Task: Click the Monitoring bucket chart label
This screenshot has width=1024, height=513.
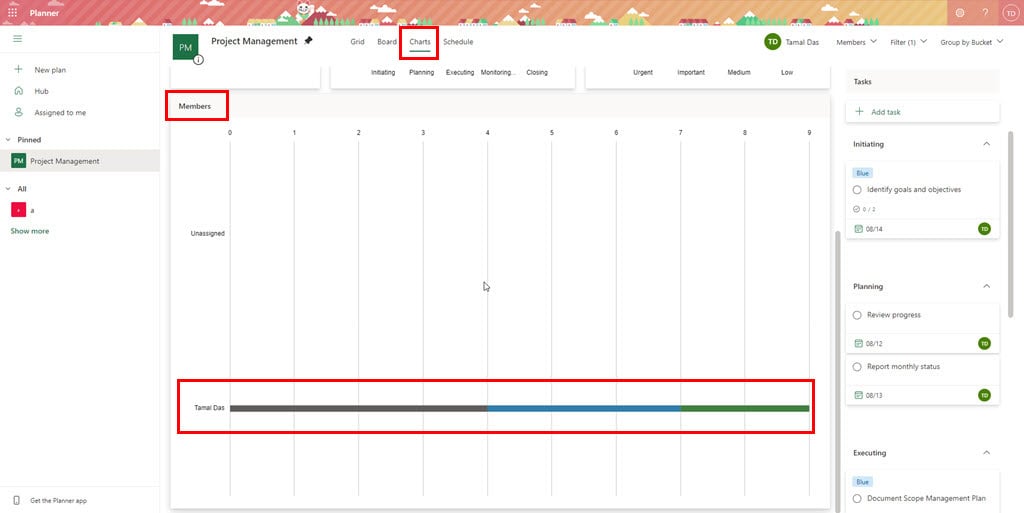Action: [x=498, y=72]
